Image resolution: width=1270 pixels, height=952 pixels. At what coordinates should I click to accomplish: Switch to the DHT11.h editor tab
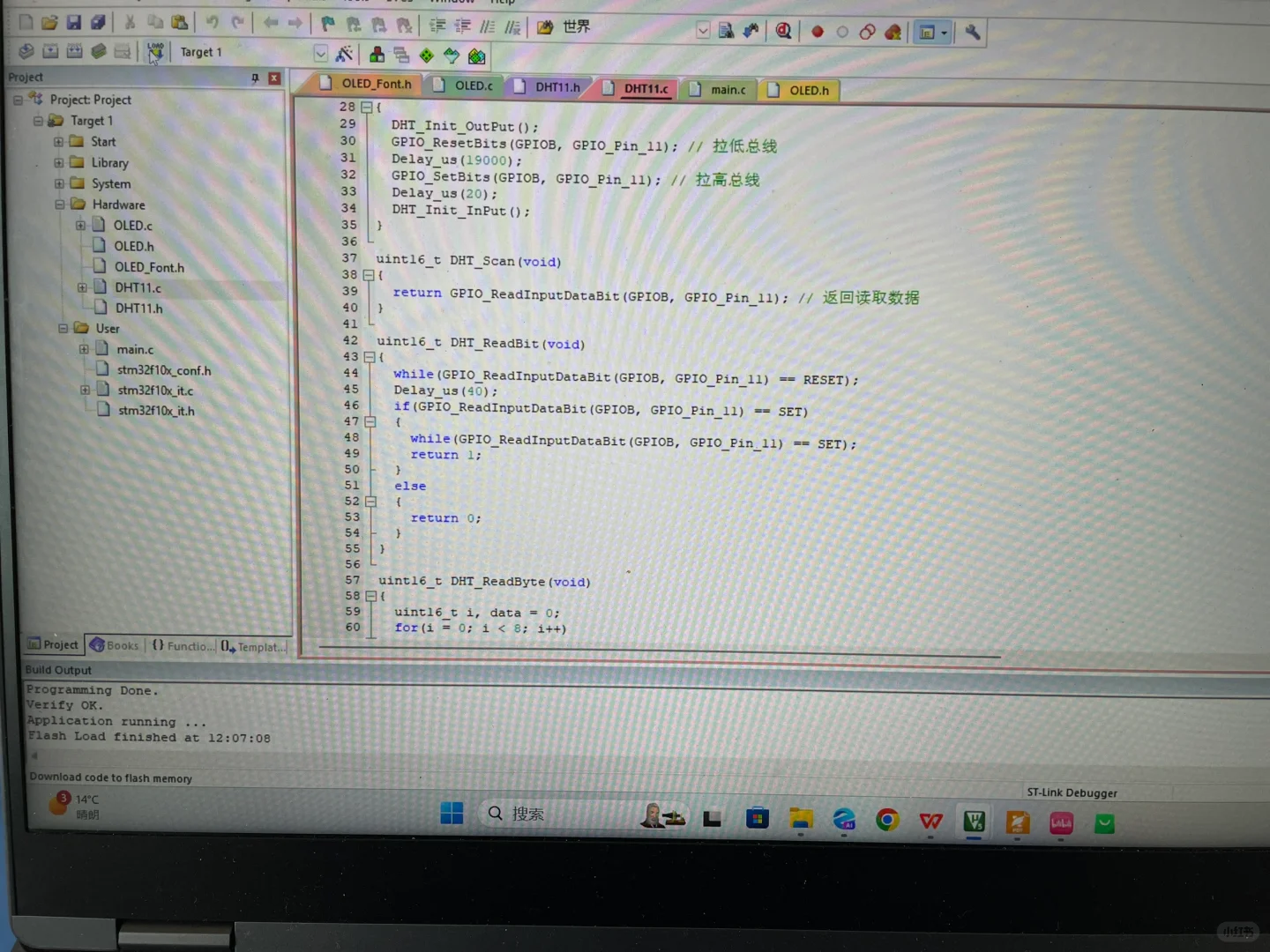548,86
